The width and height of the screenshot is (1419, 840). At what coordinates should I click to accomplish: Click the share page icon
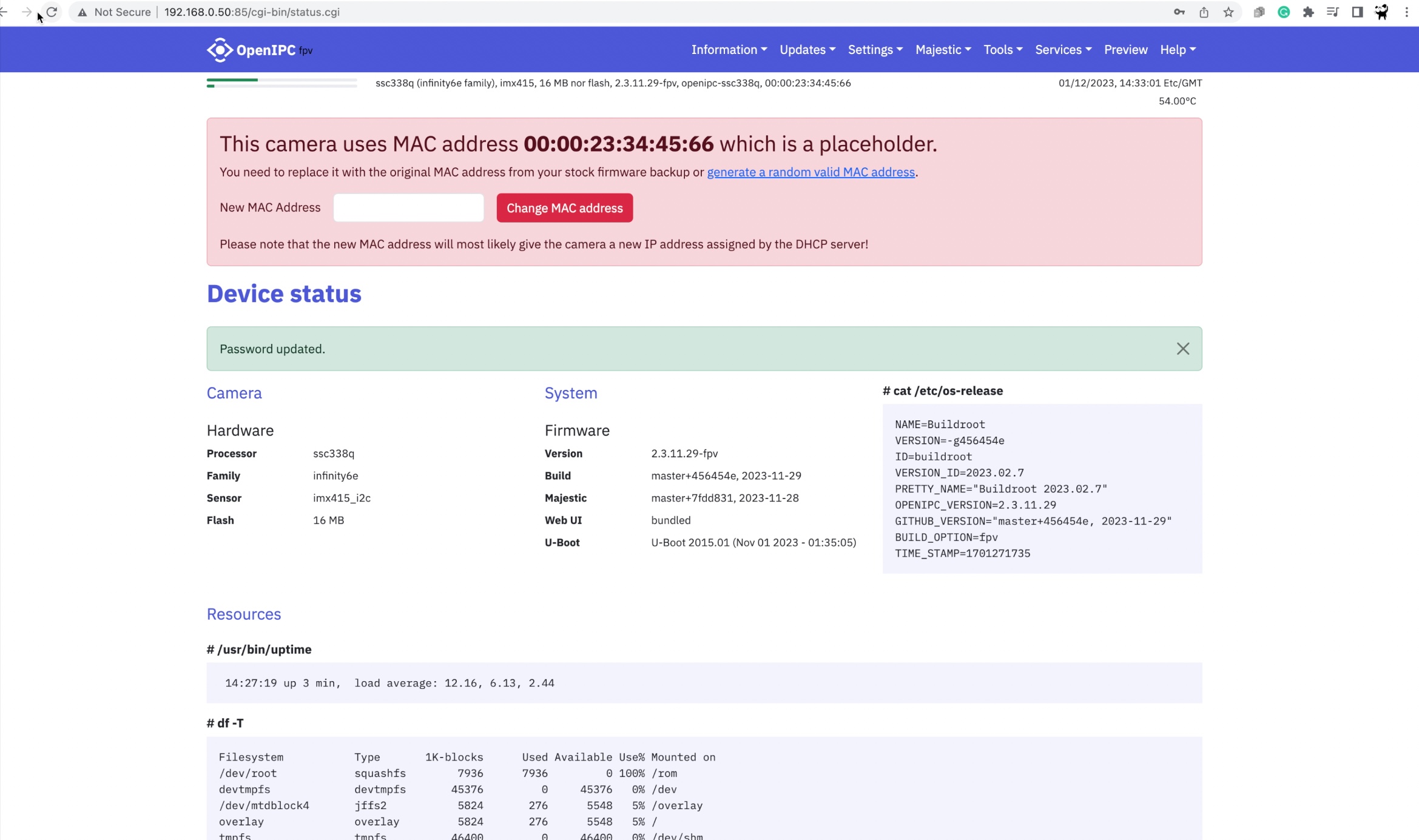tap(1204, 12)
